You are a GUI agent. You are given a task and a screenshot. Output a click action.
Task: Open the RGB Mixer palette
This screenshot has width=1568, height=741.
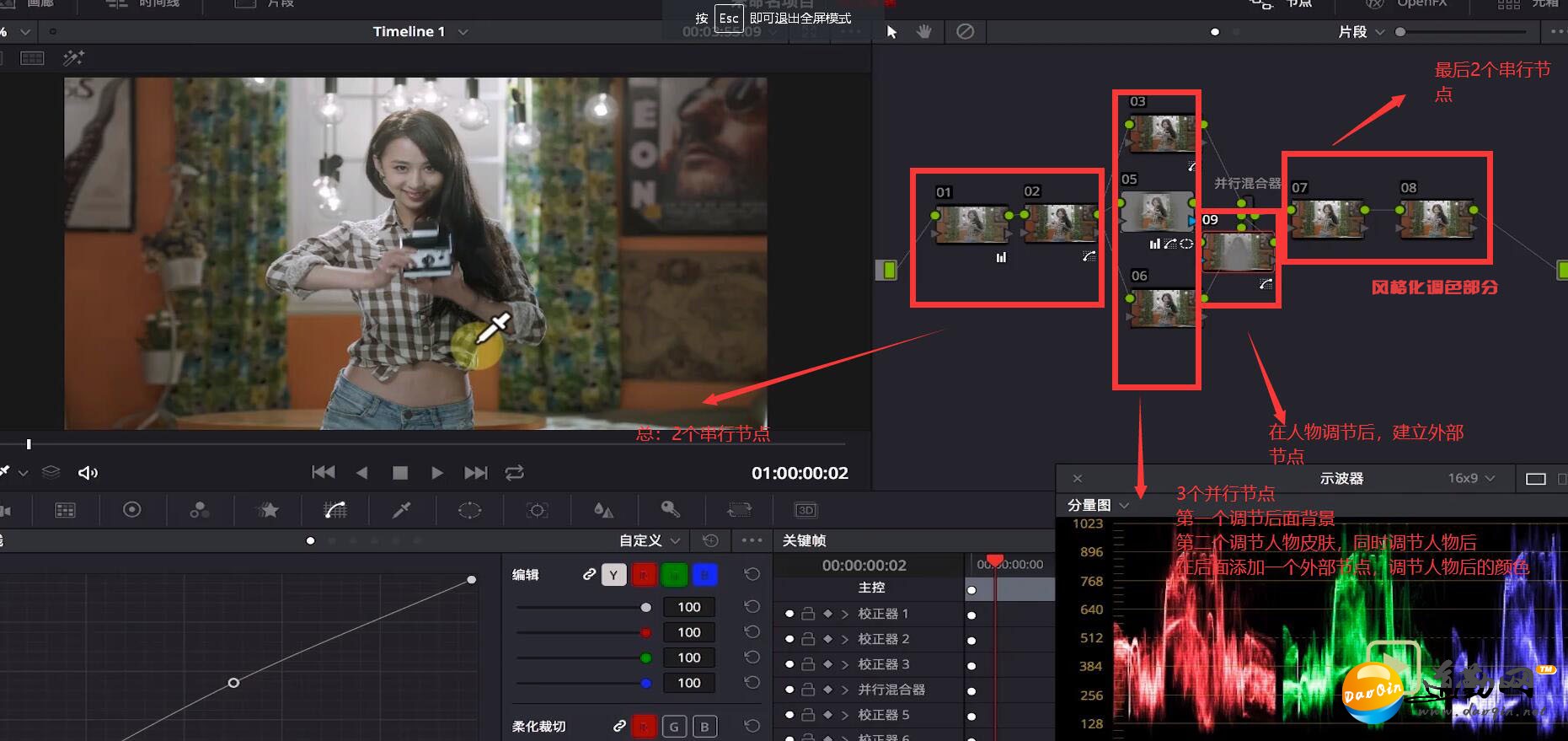tap(200, 510)
